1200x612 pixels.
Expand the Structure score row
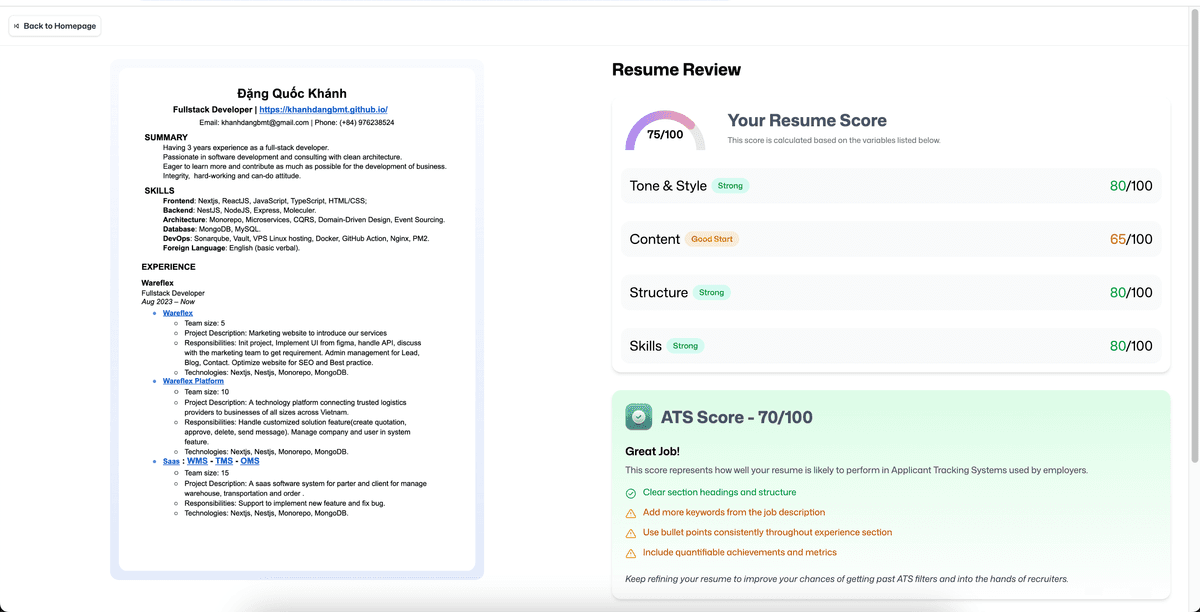(x=890, y=293)
